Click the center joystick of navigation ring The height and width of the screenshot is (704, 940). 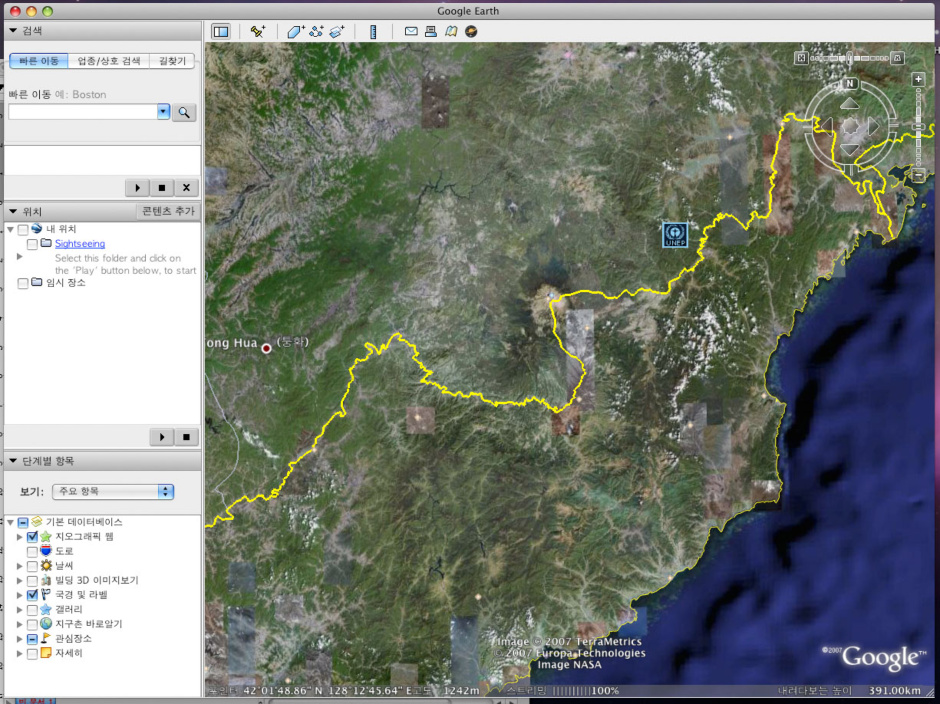850,127
